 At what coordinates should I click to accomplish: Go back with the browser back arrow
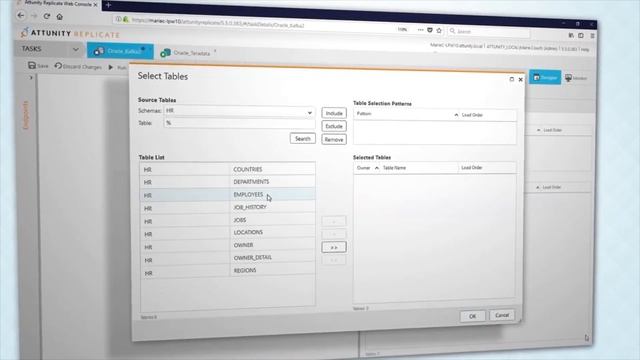(x=21, y=16)
